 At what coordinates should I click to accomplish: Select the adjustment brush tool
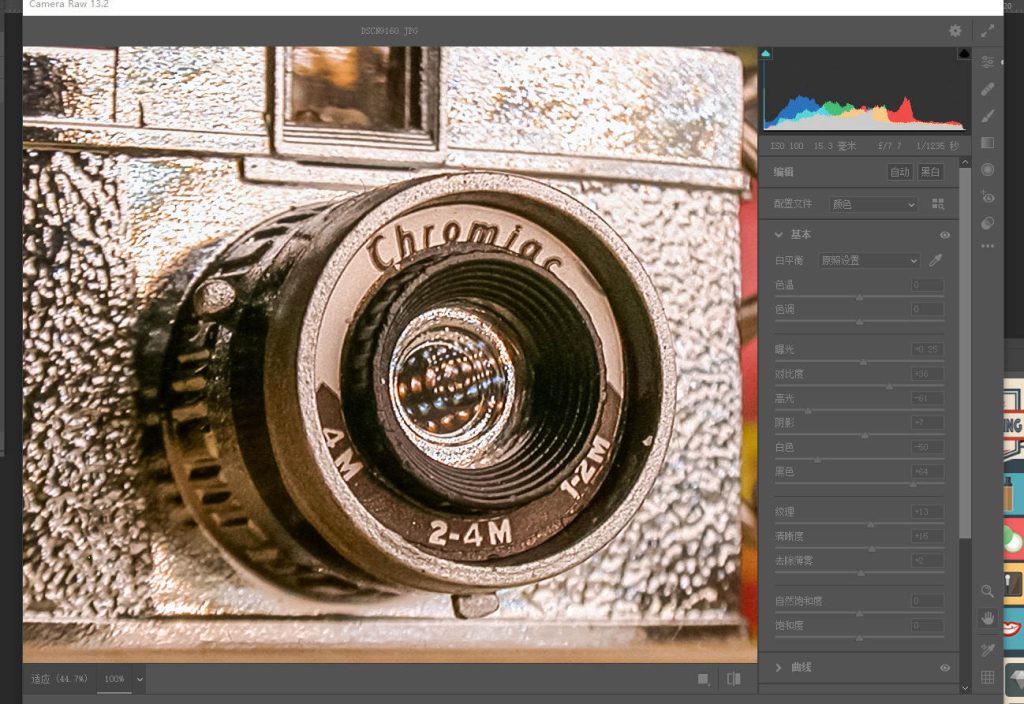point(988,115)
